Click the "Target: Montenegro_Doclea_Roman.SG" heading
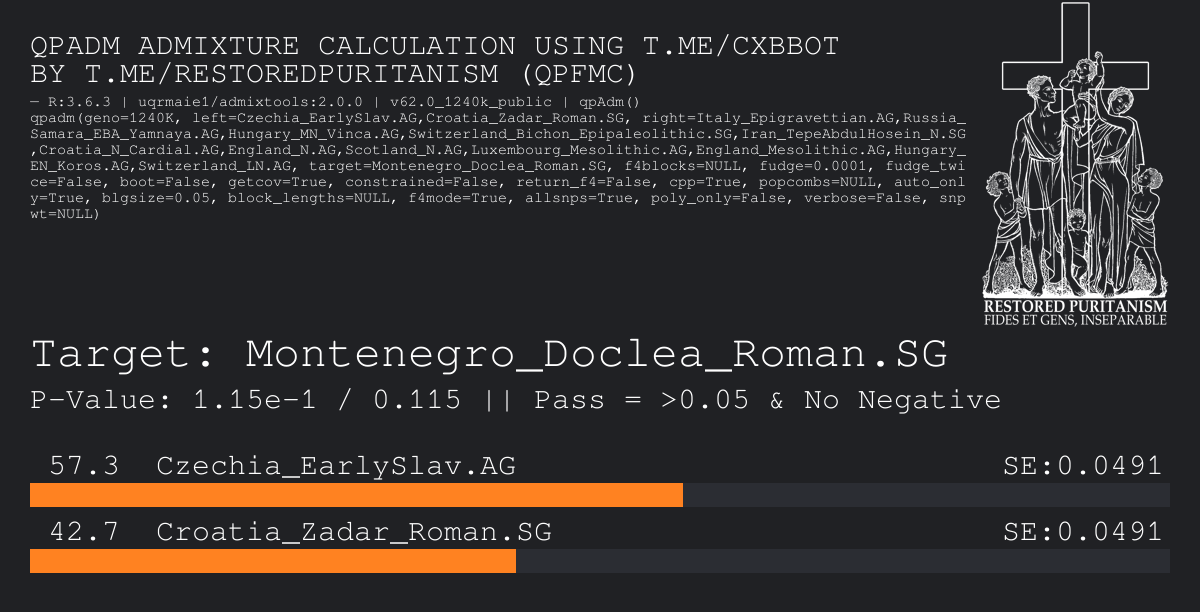Screen dimensions: 1200x612 [489, 354]
